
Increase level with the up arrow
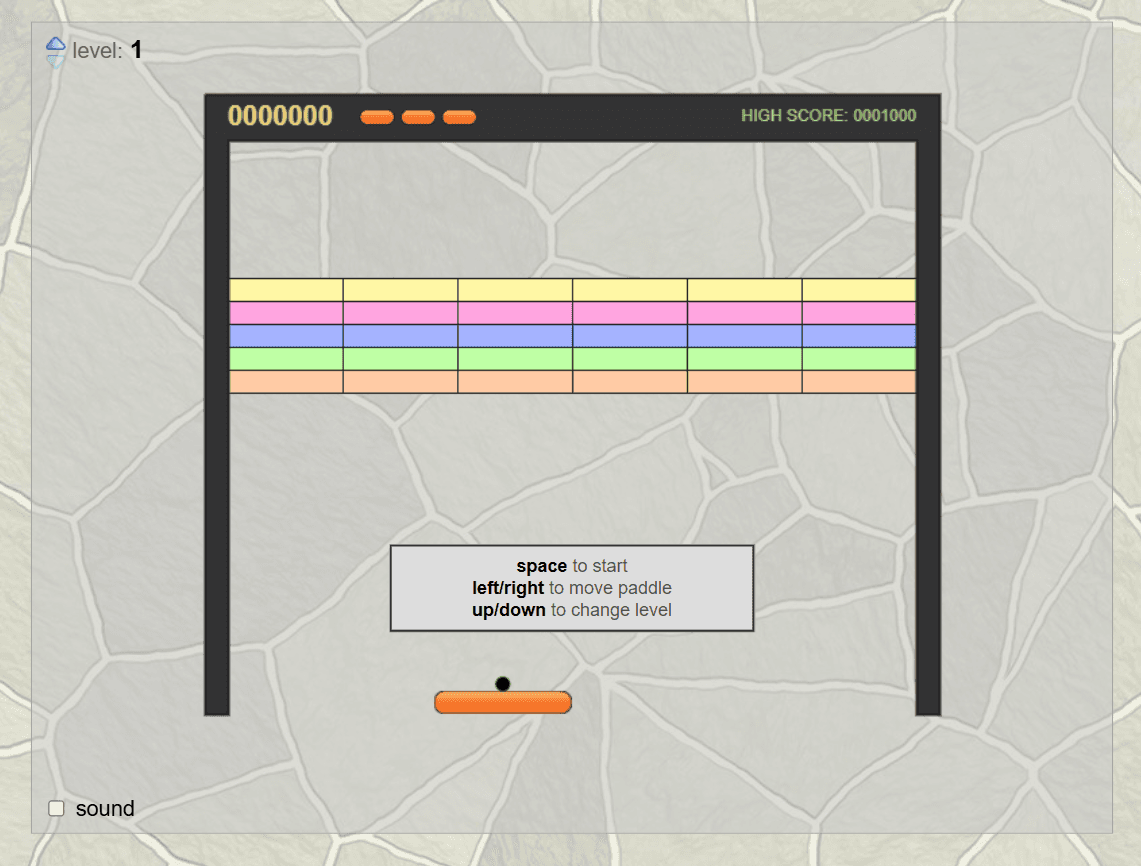pos(55,44)
